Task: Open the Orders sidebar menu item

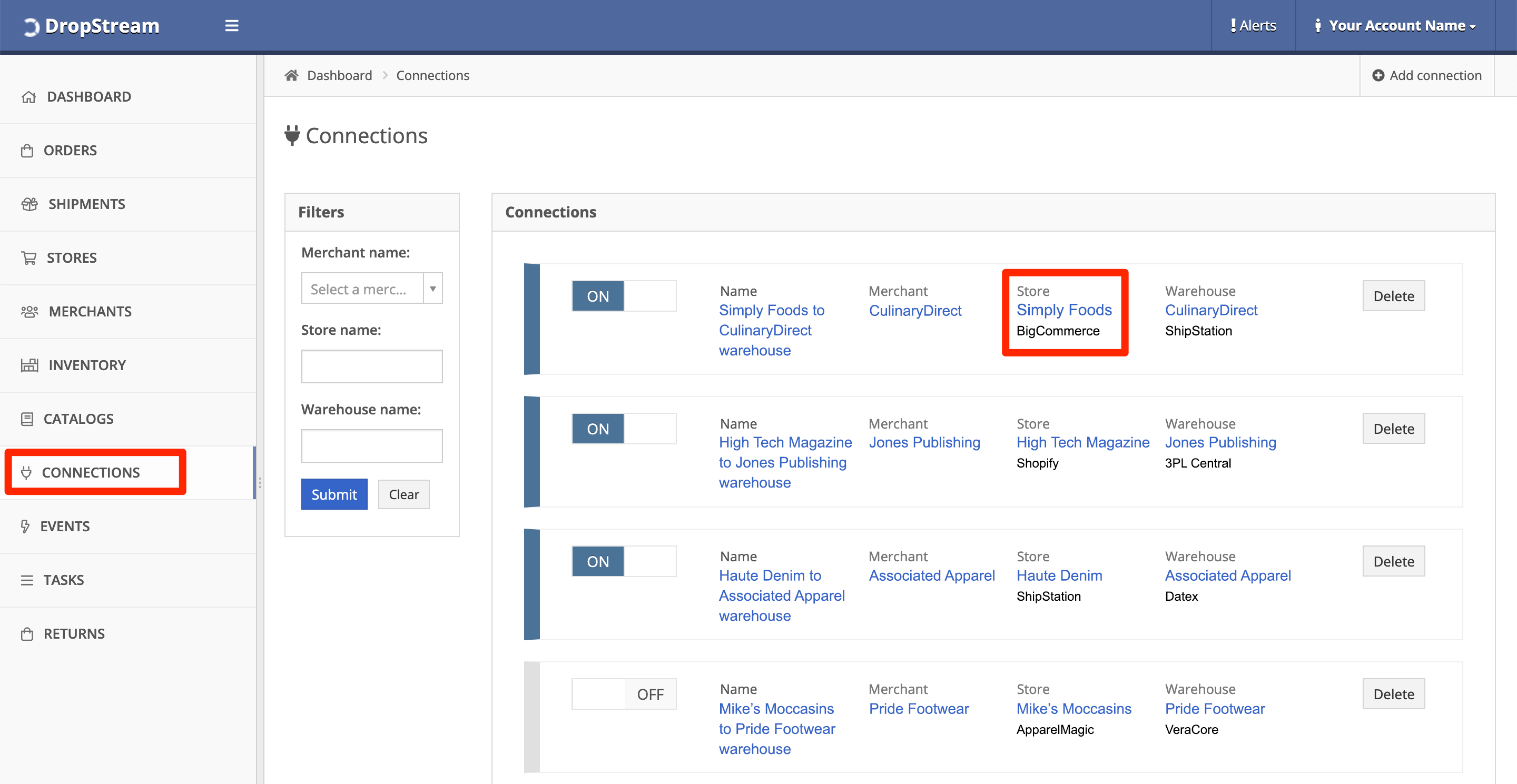Action: (x=70, y=151)
